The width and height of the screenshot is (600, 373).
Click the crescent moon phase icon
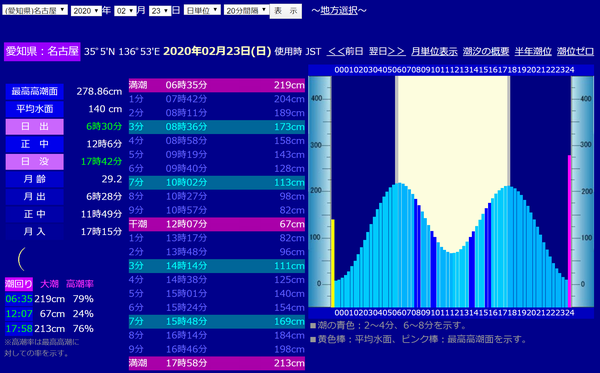click(x=21, y=259)
